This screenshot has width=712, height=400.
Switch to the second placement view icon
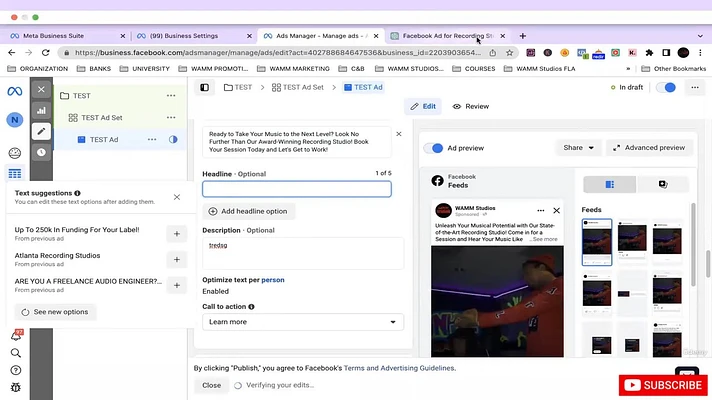click(663, 184)
